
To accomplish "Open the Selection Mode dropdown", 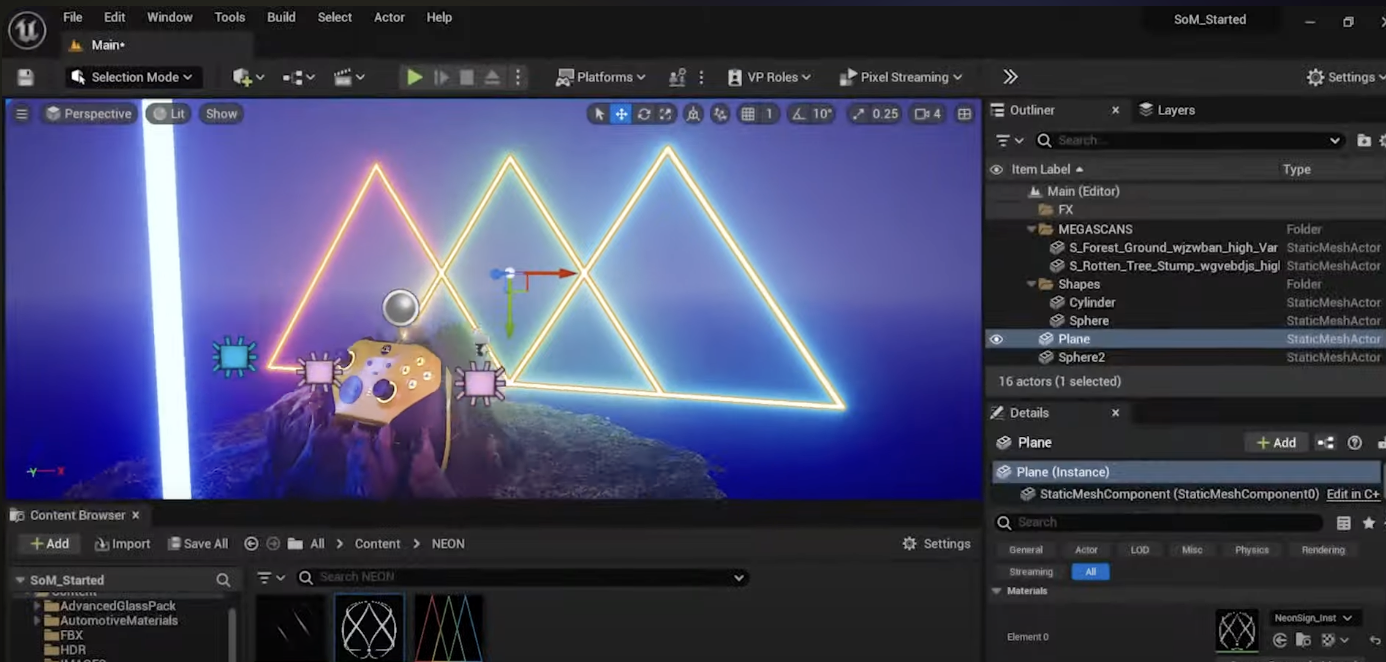I will tap(133, 77).
